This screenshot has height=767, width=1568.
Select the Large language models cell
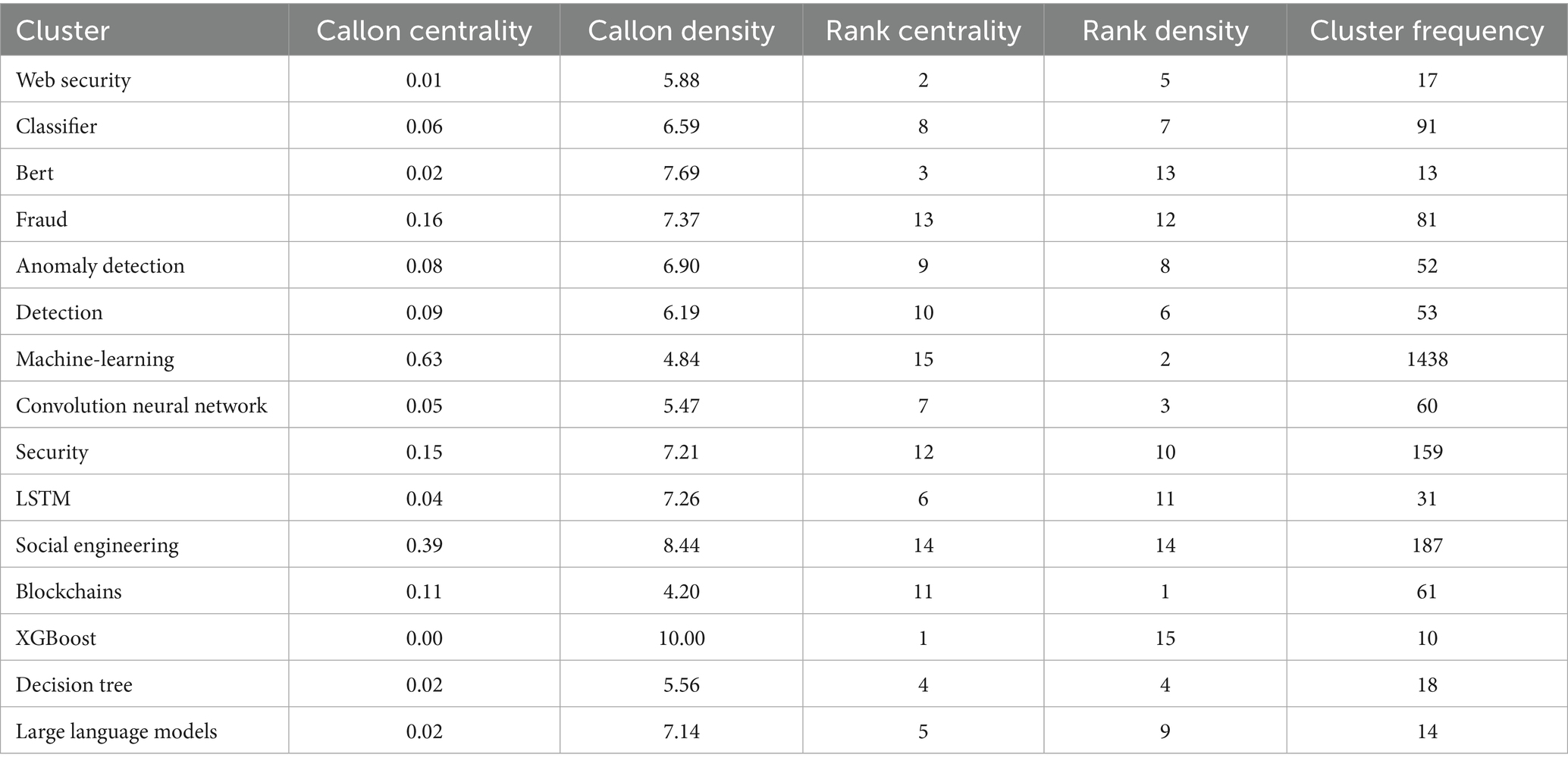[x=117, y=732]
